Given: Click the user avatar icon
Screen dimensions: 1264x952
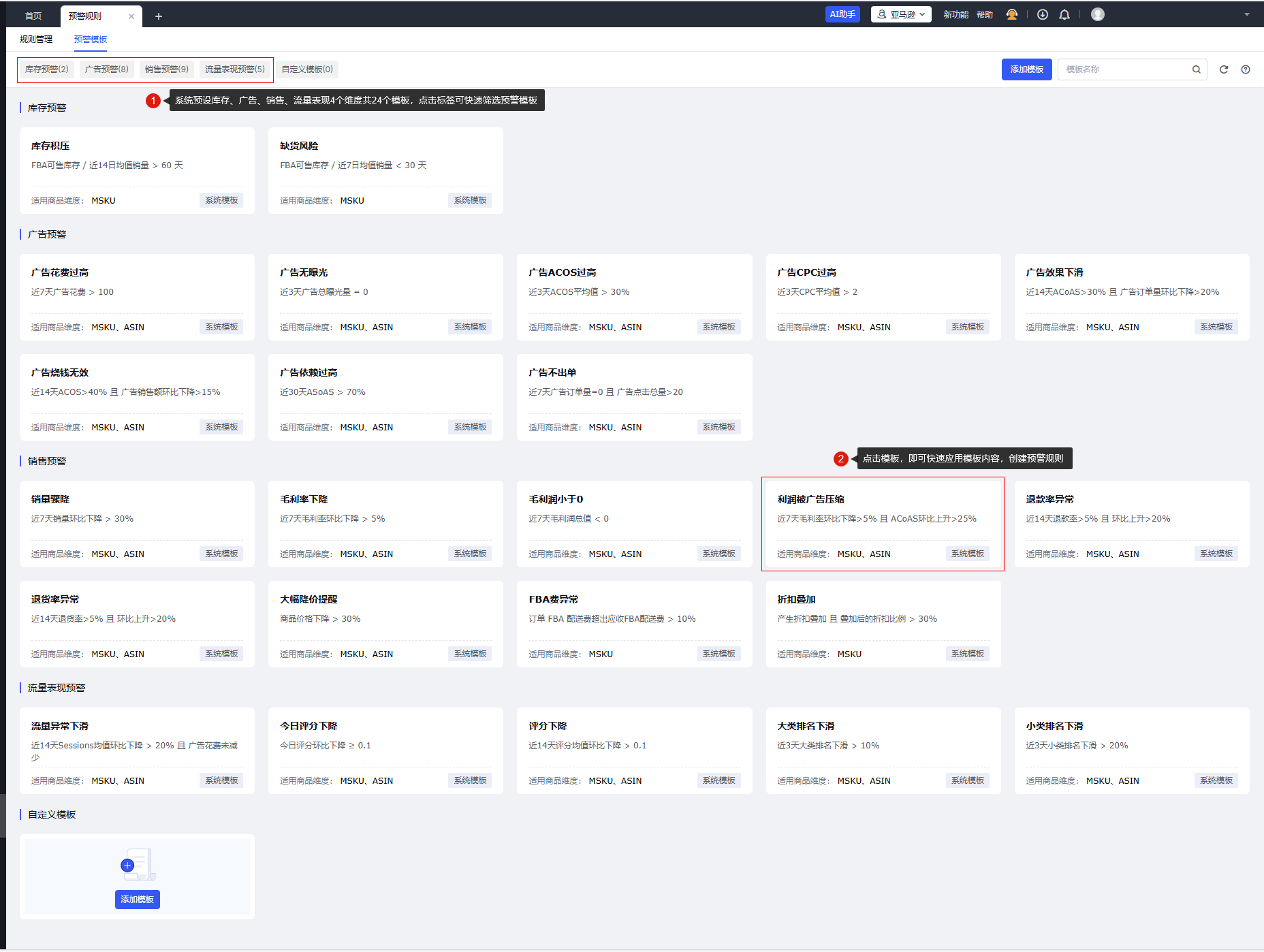Looking at the screenshot, I should coord(1097,14).
